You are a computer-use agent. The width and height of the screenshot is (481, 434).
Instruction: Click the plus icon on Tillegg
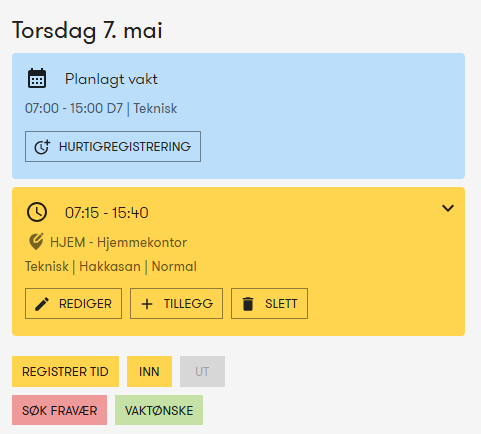click(x=147, y=304)
